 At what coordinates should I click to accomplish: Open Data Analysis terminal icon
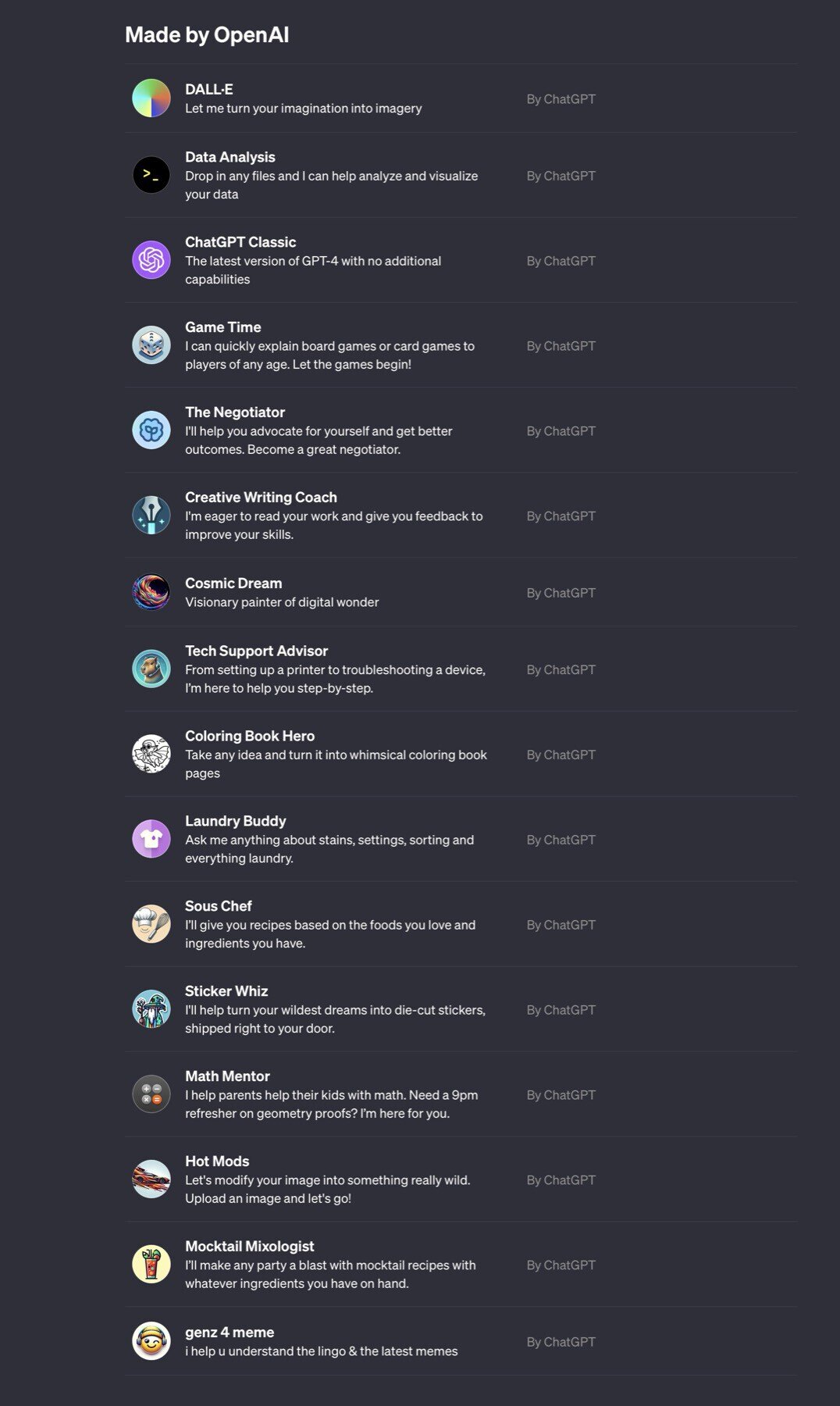pyautogui.click(x=151, y=175)
